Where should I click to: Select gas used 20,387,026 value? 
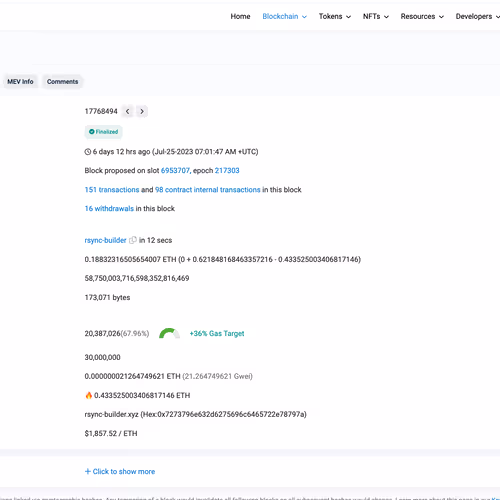tap(102, 334)
